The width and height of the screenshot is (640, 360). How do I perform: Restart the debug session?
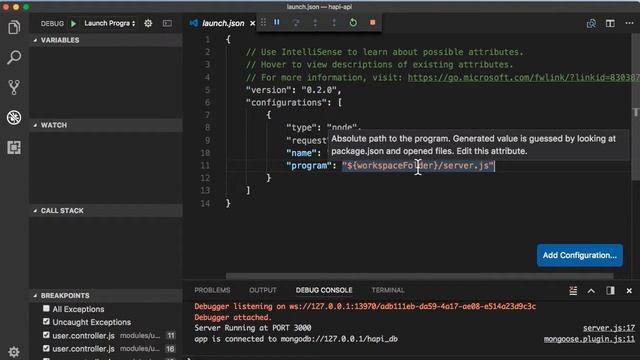(353, 22)
